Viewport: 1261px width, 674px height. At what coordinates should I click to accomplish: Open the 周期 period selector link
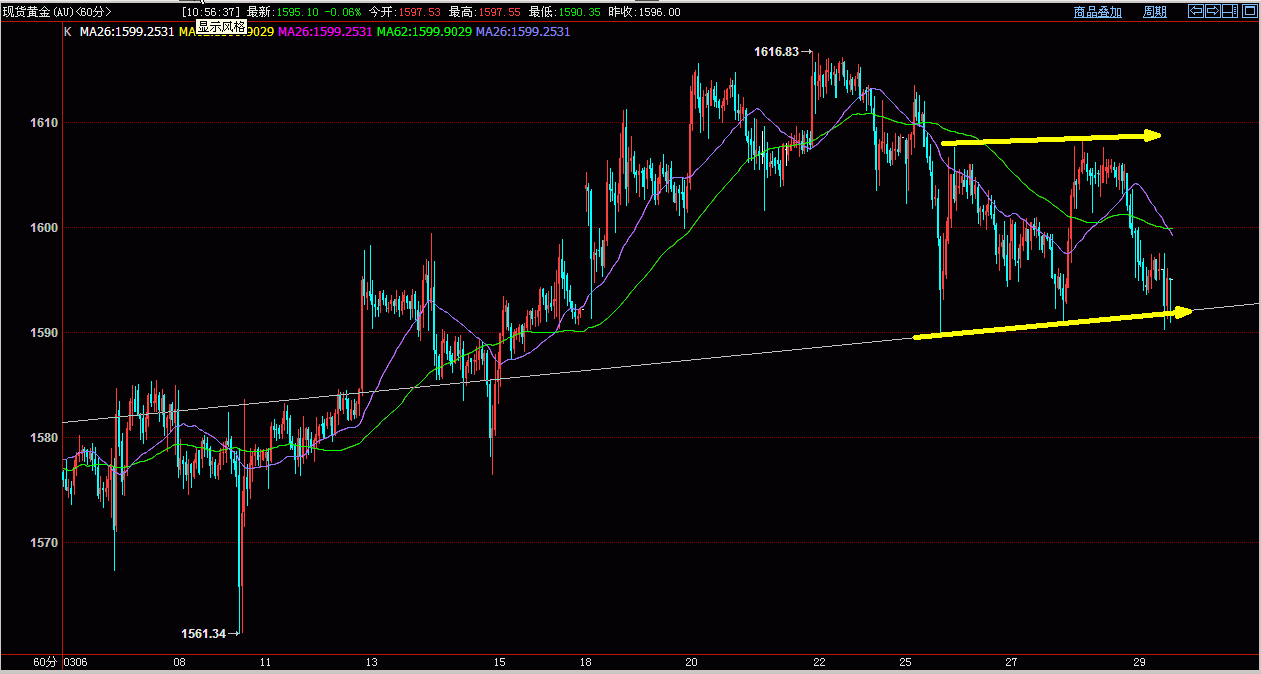tap(1155, 12)
